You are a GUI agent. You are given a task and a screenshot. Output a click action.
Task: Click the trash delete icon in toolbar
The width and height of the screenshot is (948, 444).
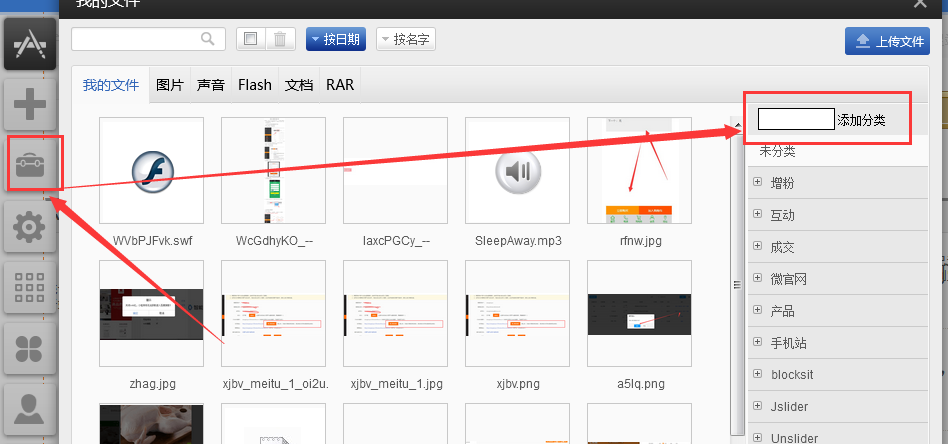pyautogui.click(x=280, y=40)
